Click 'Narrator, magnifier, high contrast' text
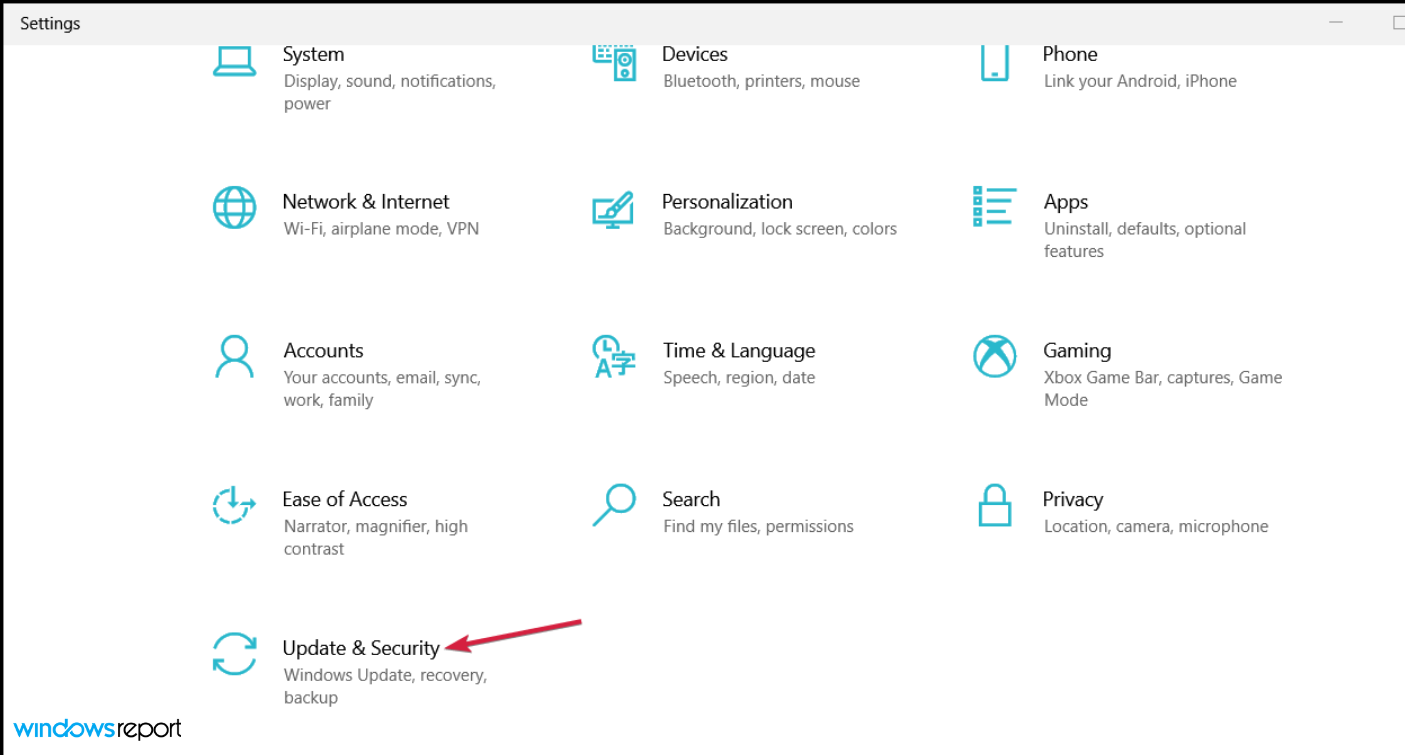Viewport: 1405px width, 755px height. click(x=376, y=537)
